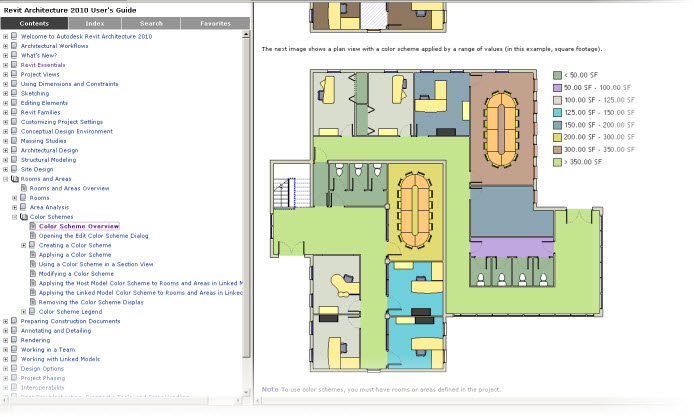Open the Editing Elements topic
The height and width of the screenshot is (417, 694).
(44, 103)
